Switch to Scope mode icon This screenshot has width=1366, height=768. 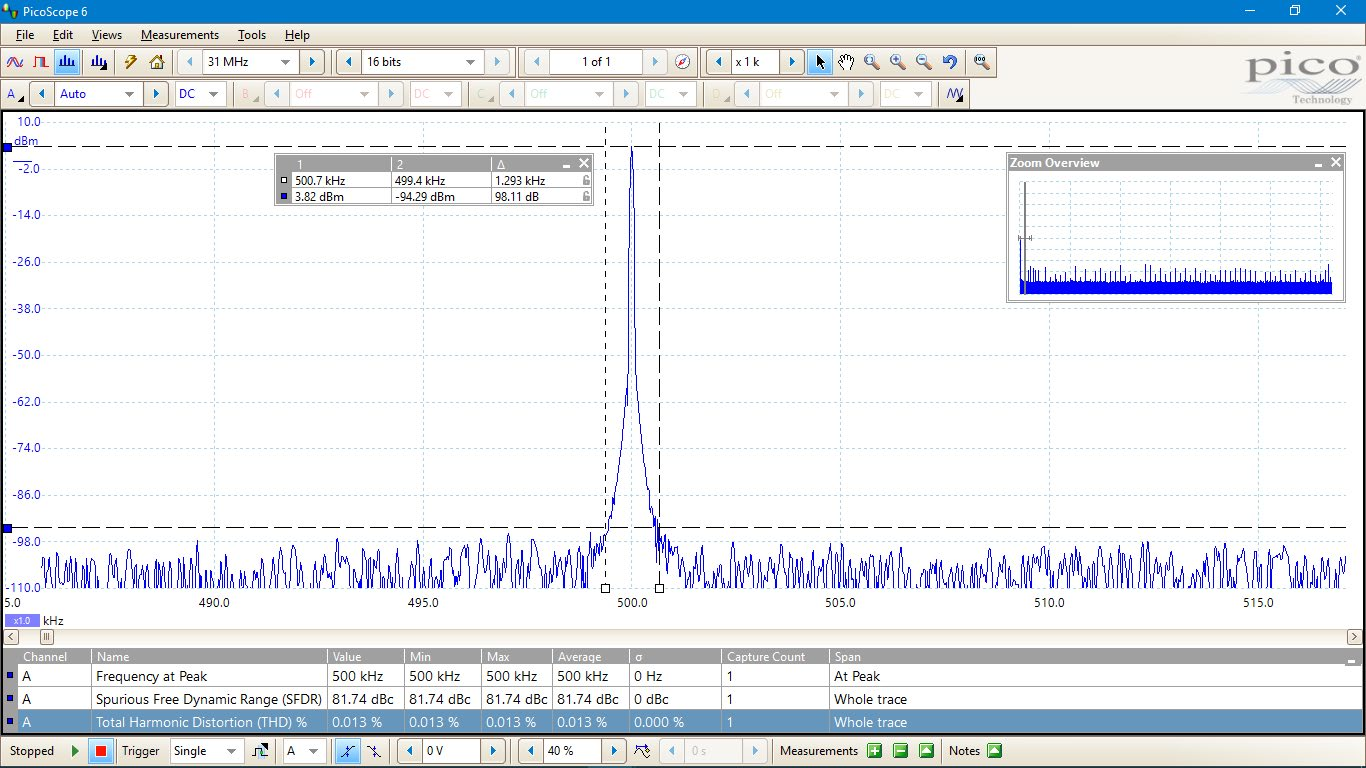pos(15,62)
